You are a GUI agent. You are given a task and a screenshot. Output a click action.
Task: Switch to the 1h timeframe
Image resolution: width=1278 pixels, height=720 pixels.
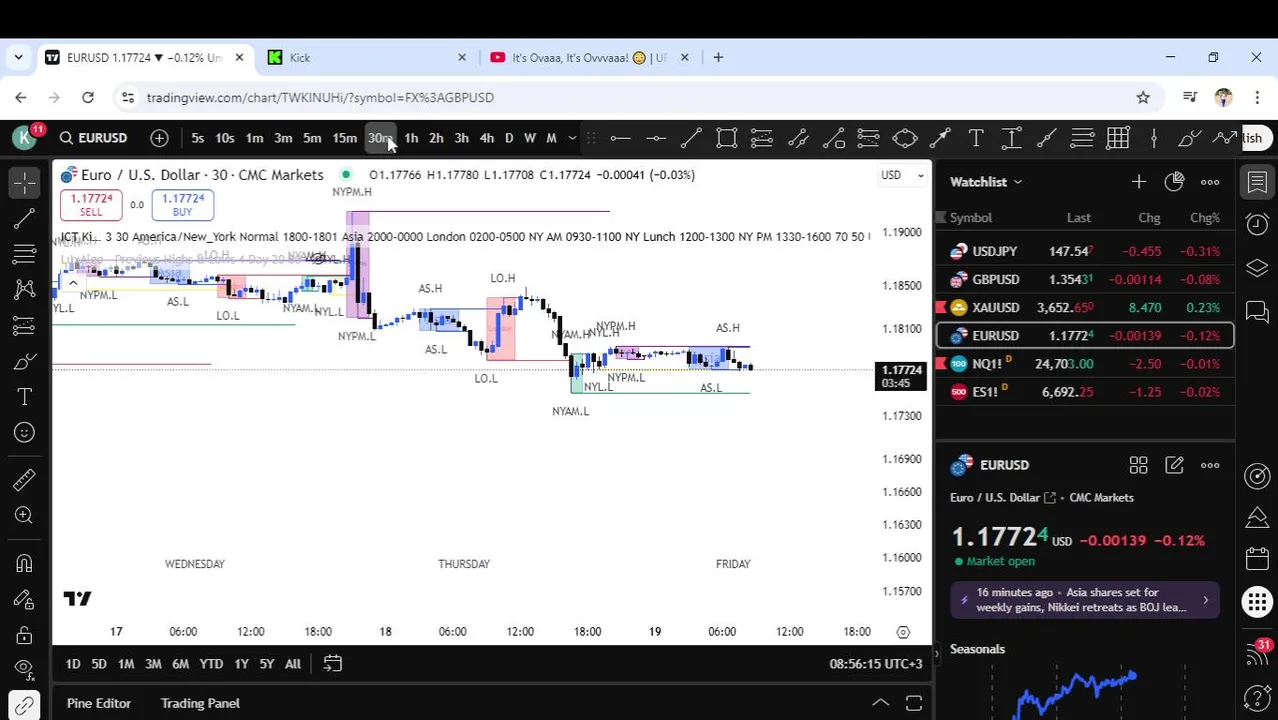(x=411, y=139)
